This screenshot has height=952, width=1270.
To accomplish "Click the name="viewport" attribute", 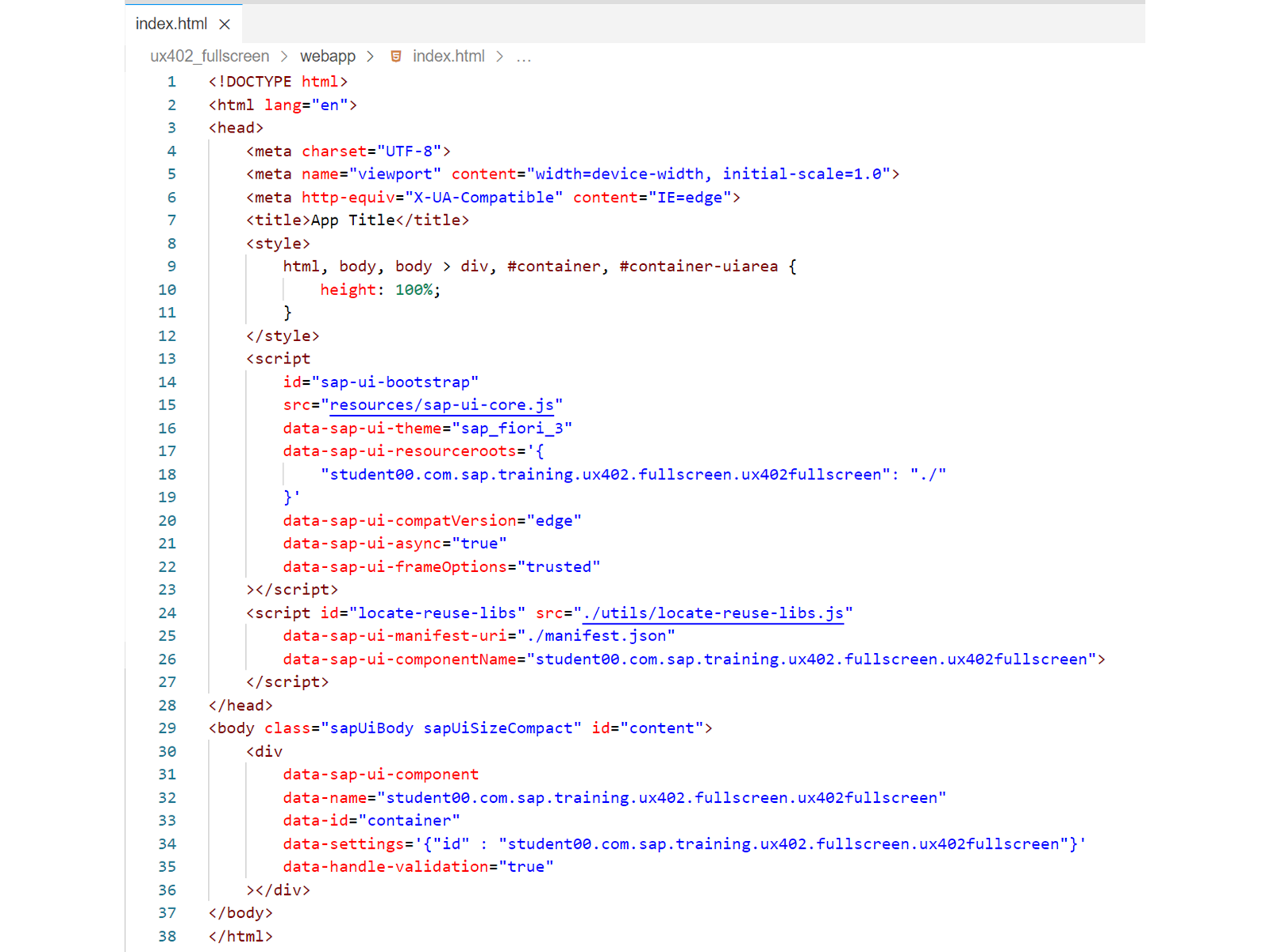I will (371, 174).
